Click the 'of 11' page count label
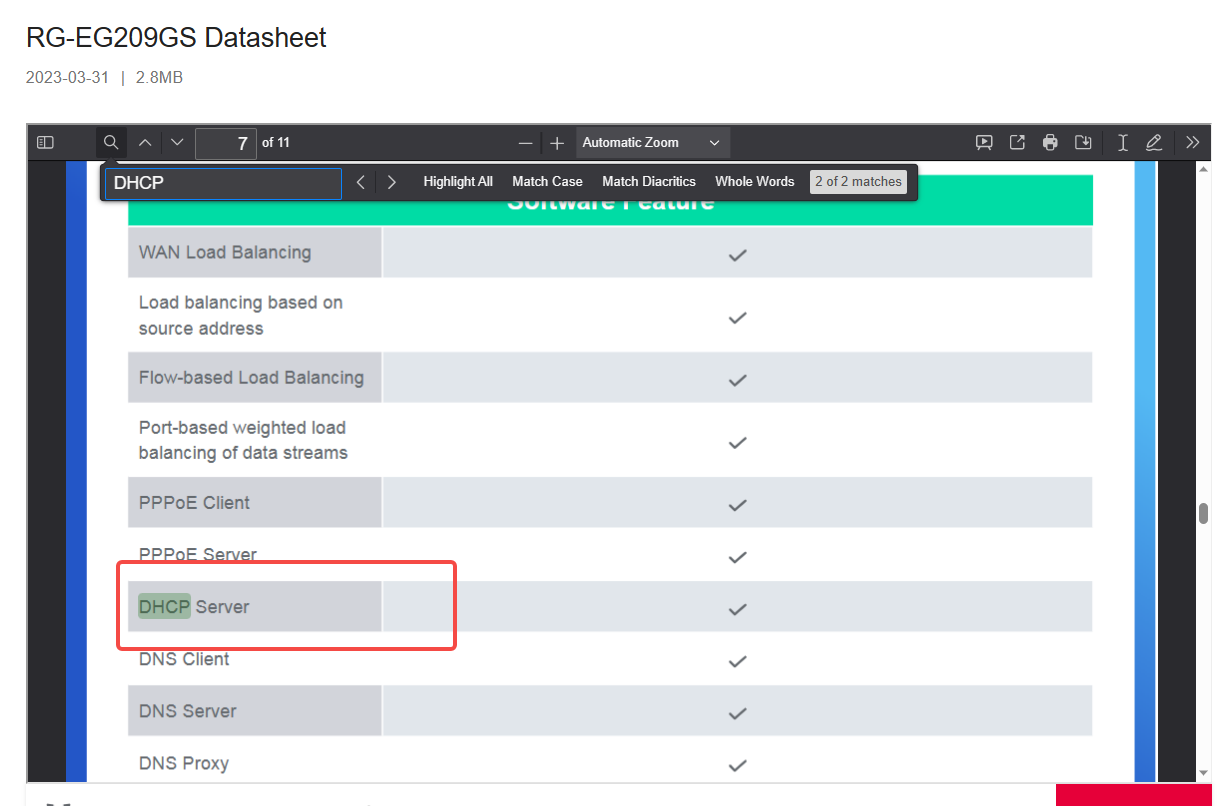The image size is (1224, 806). pos(276,143)
